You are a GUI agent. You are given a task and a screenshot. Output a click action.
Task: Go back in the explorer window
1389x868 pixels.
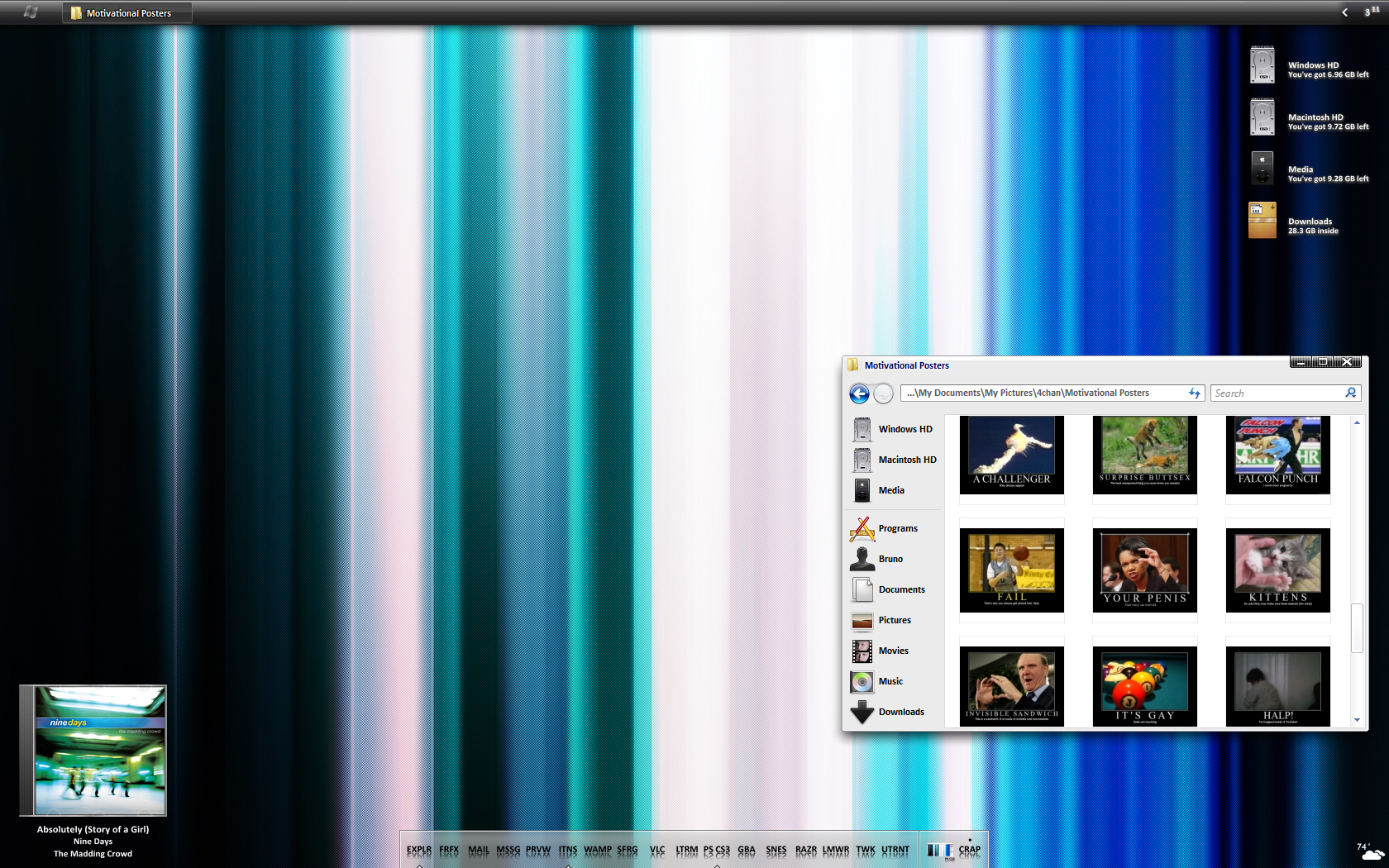pos(860,393)
